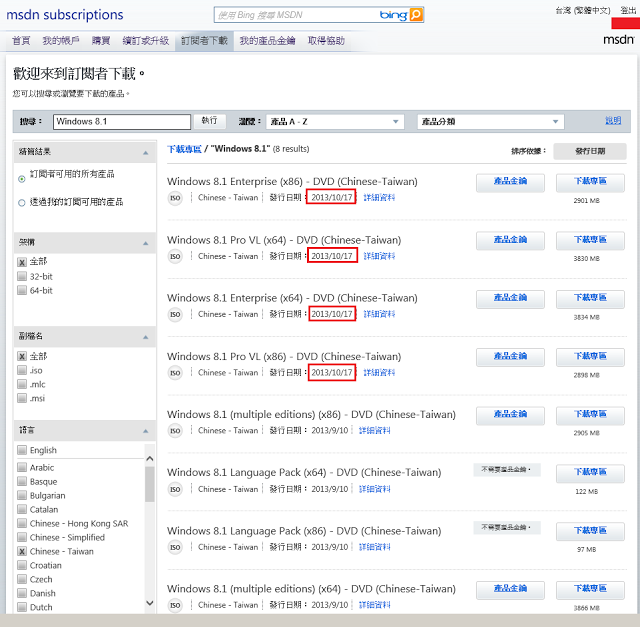Check the Arabic language checkbox

(x=22, y=467)
